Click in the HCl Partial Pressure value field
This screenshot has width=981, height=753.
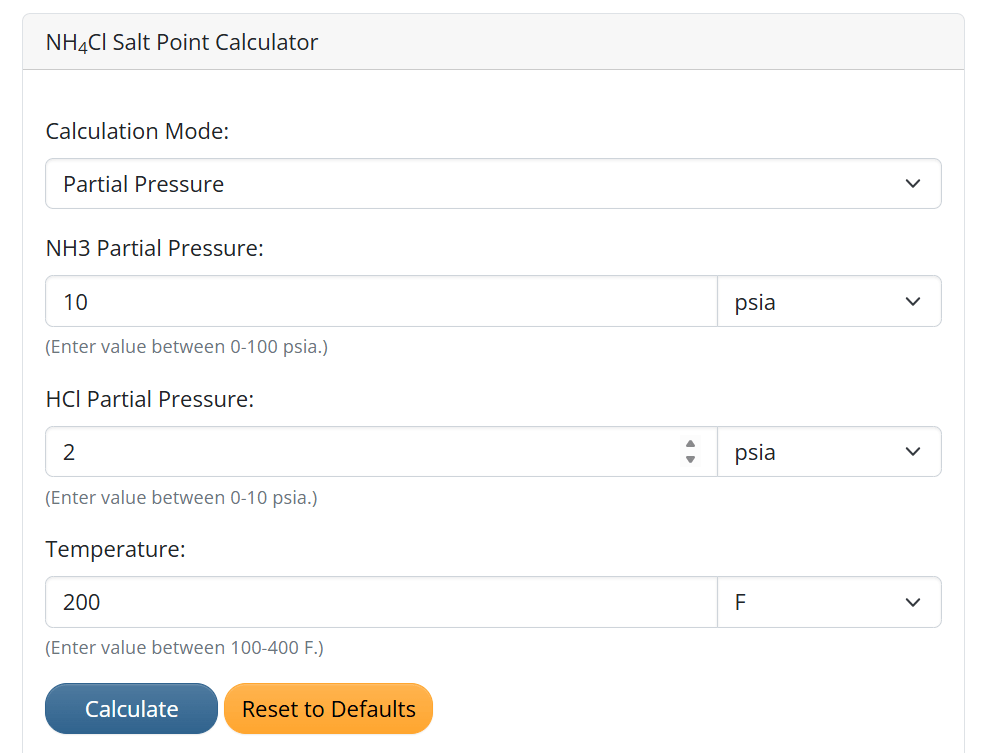tap(360, 452)
